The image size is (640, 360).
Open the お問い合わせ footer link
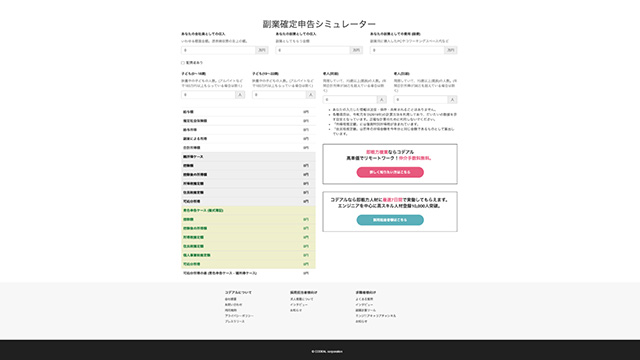(x=233, y=305)
